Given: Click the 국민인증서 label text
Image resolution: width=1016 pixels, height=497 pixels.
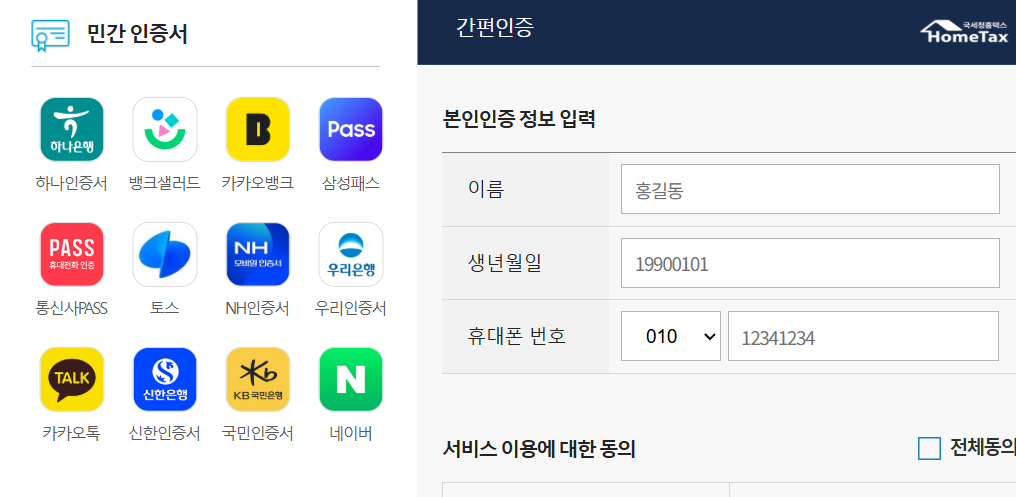Looking at the screenshot, I should 258,433.
